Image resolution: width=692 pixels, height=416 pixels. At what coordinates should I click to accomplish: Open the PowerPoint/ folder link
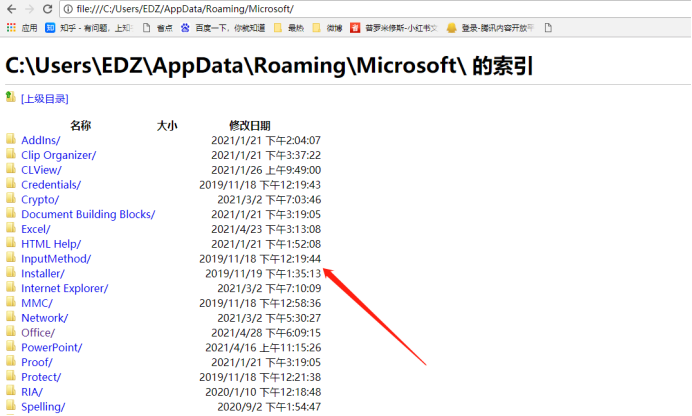[x=52, y=348]
